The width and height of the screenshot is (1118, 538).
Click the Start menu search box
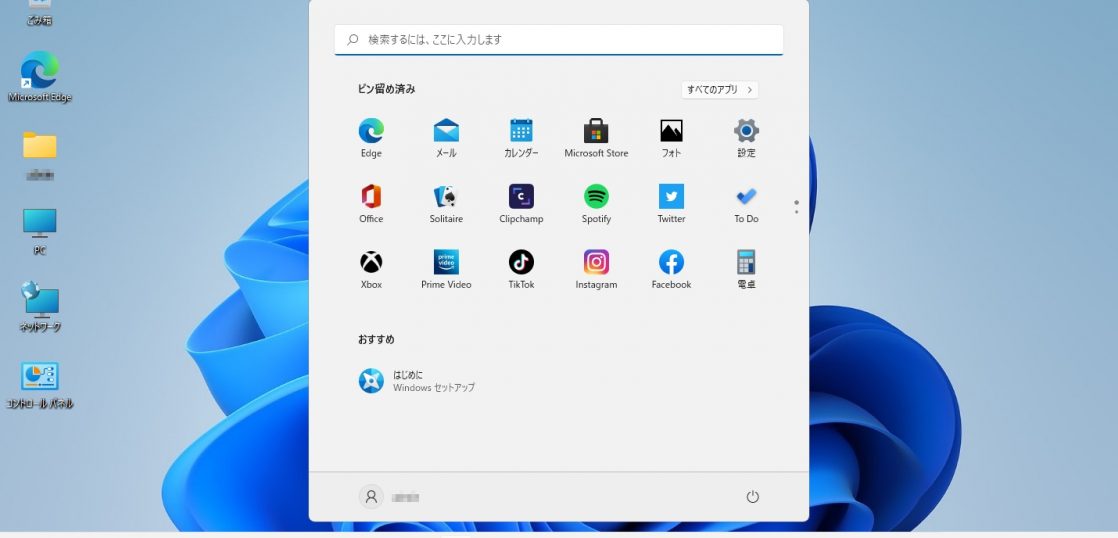tap(559, 40)
